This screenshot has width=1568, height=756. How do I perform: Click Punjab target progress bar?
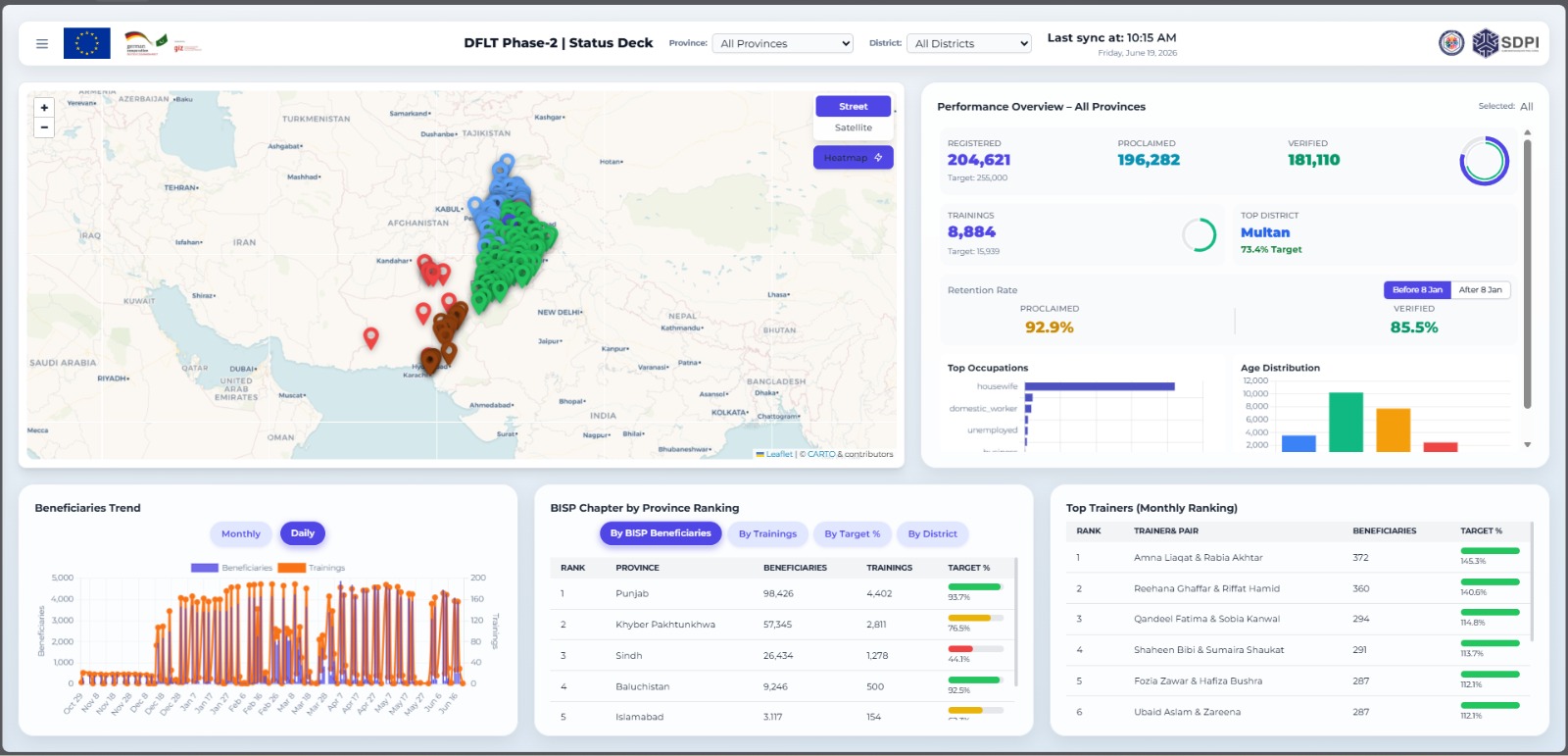click(975, 587)
